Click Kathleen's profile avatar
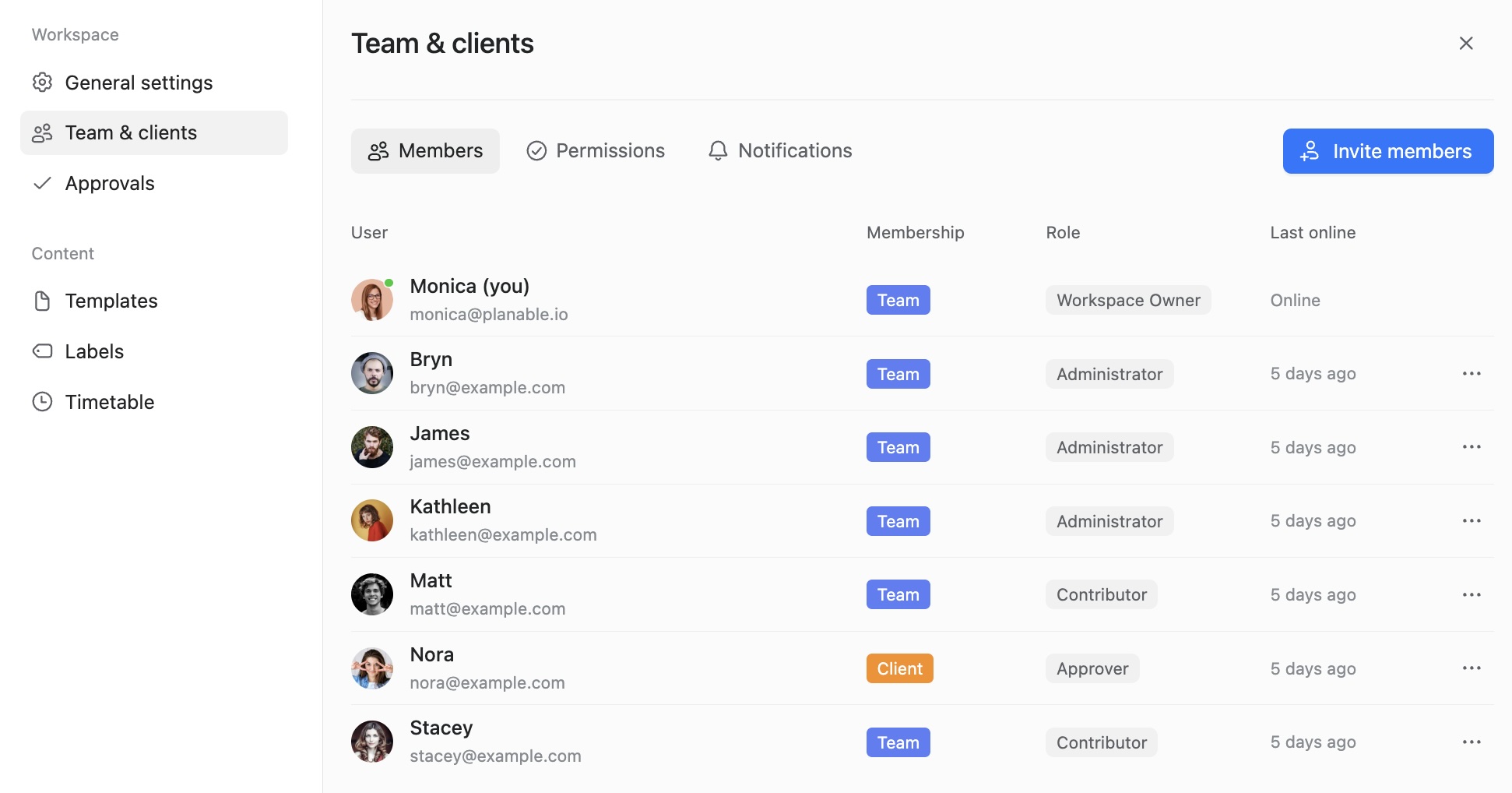 [x=372, y=520]
